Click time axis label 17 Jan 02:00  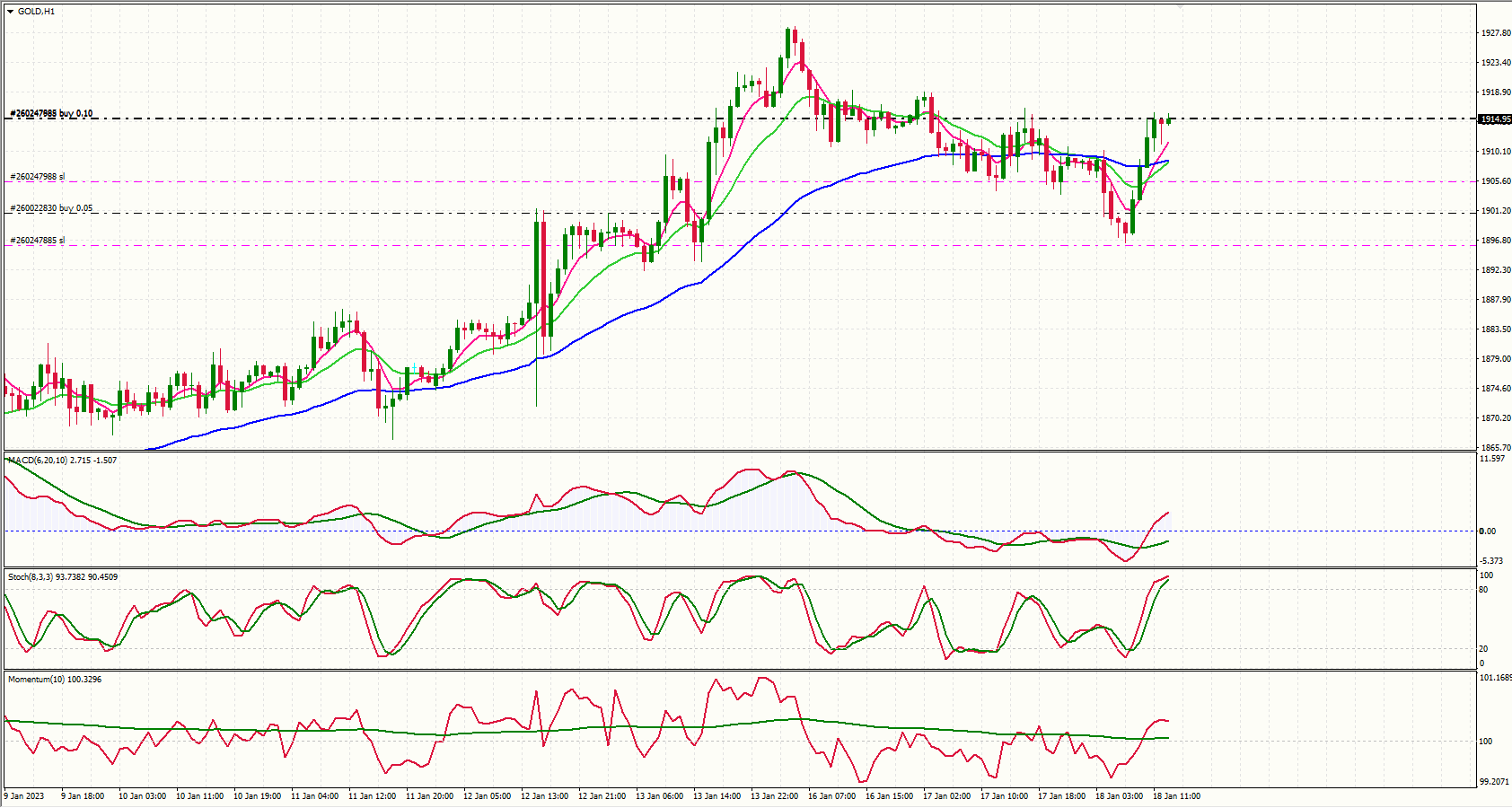(946, 796)
